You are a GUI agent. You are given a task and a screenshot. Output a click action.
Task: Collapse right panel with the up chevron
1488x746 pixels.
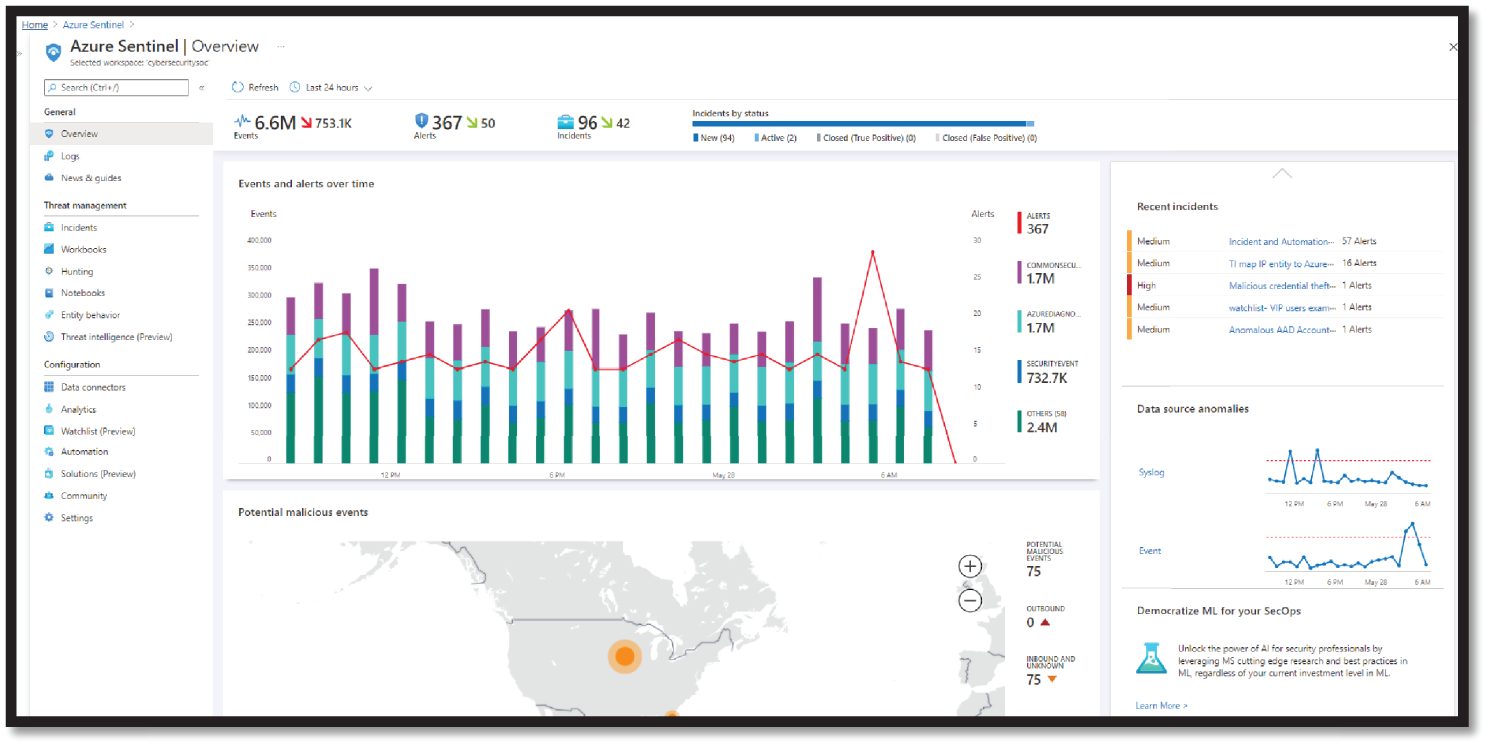pos(1282,174)
